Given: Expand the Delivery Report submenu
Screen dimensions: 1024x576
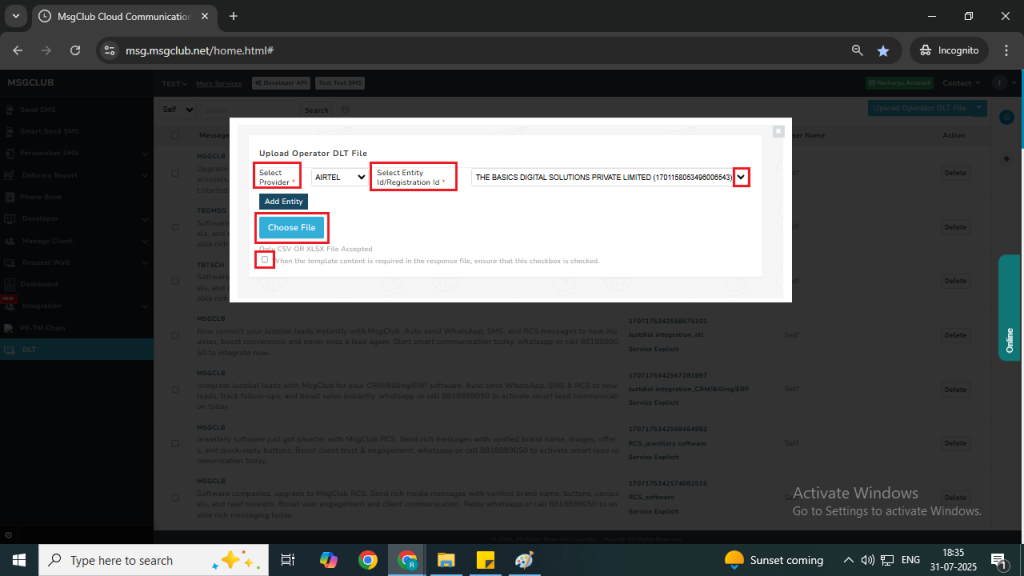Looking at the screenshot, I should [x=144, y=176].
